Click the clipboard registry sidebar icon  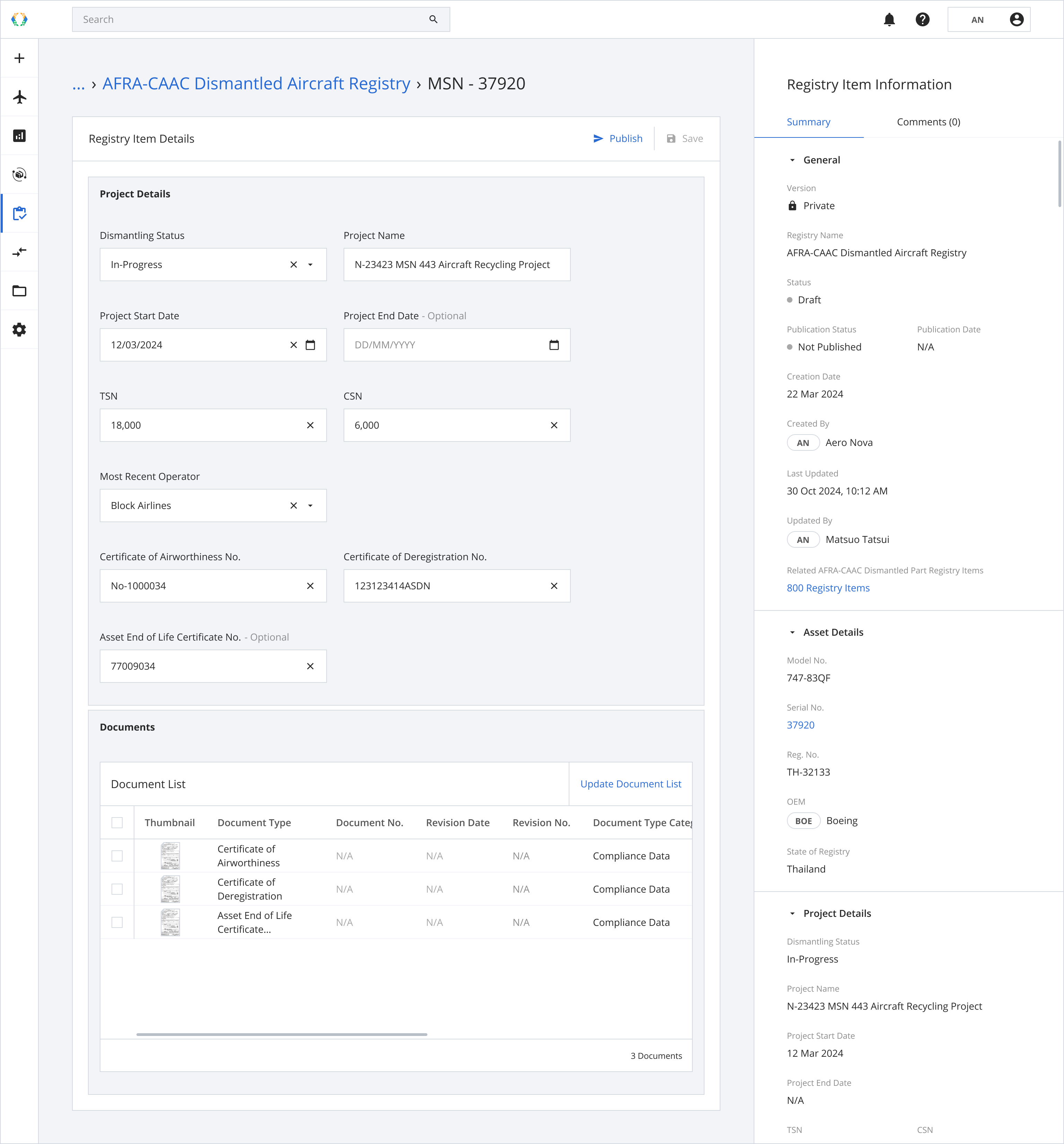20,214
